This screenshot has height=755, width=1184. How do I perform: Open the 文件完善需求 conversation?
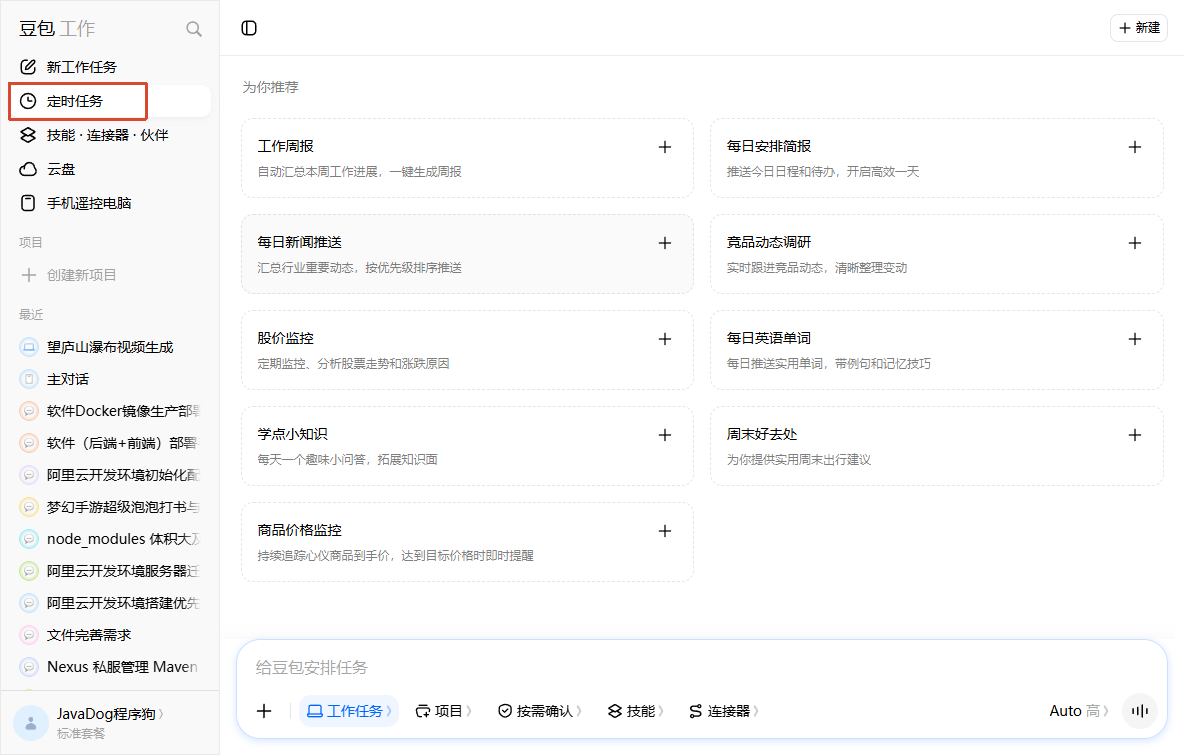pyautogui.click(x=109, y=635)
